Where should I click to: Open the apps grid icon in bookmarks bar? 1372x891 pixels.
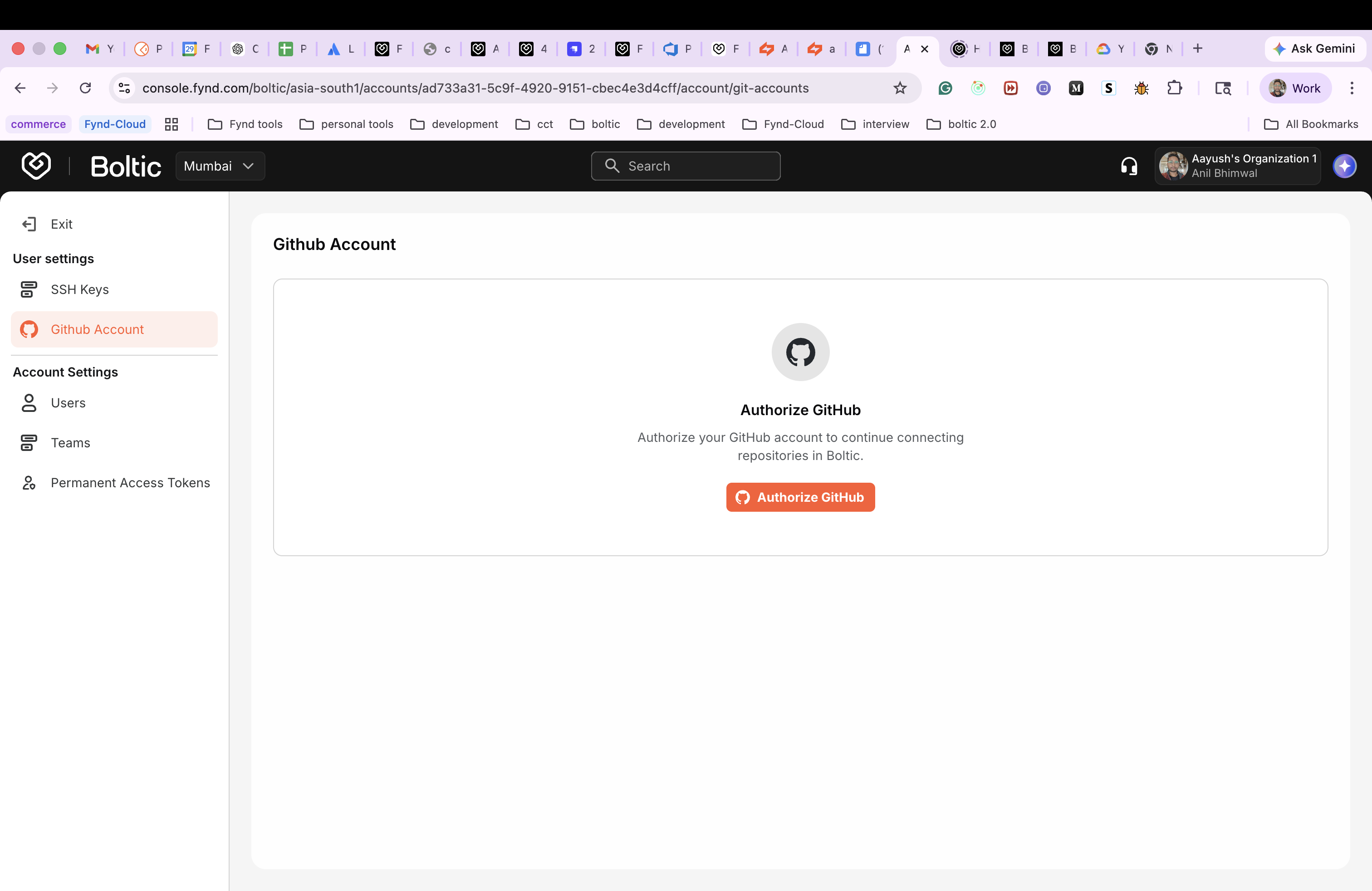click(x=171, y=124)
